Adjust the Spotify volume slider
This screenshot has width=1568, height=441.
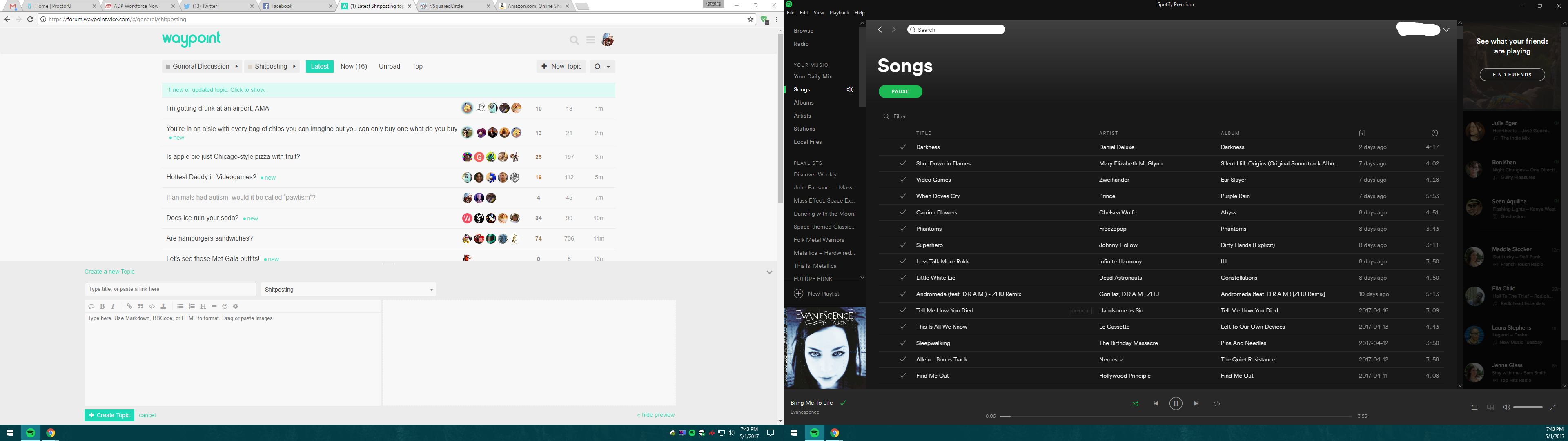coord(1527,408)
